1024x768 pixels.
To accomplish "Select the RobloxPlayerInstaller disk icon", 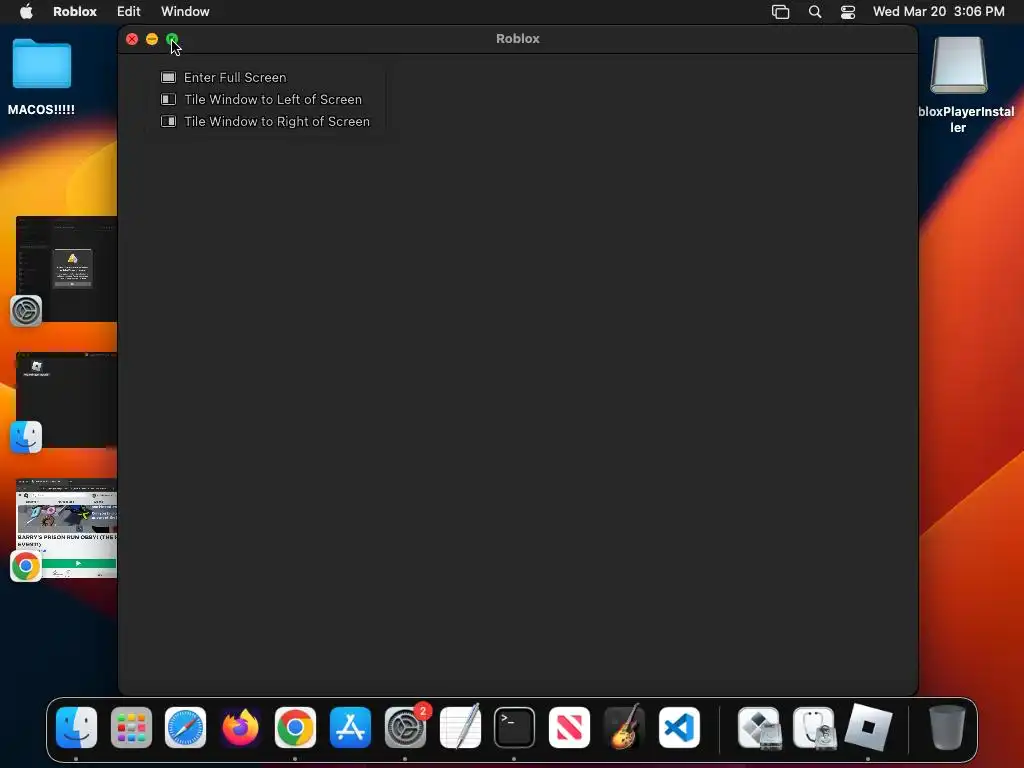I will click(x=959, y=65).
